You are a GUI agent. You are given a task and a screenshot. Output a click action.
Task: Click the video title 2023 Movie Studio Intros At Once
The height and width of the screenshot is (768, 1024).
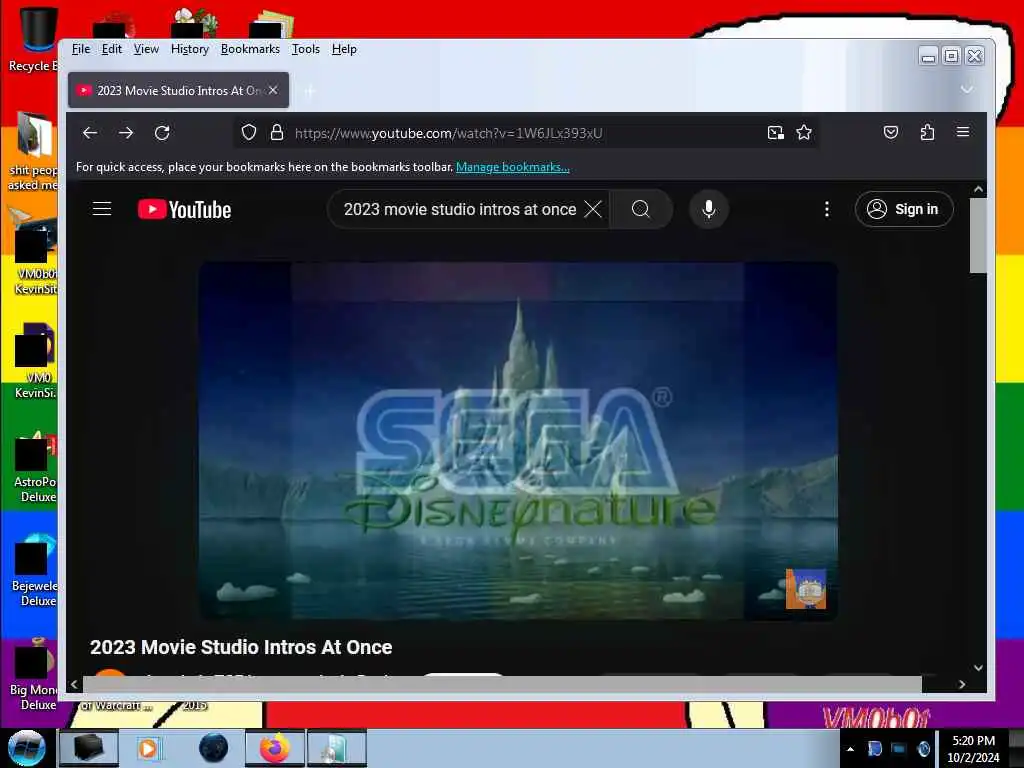[x=241, y=647]
